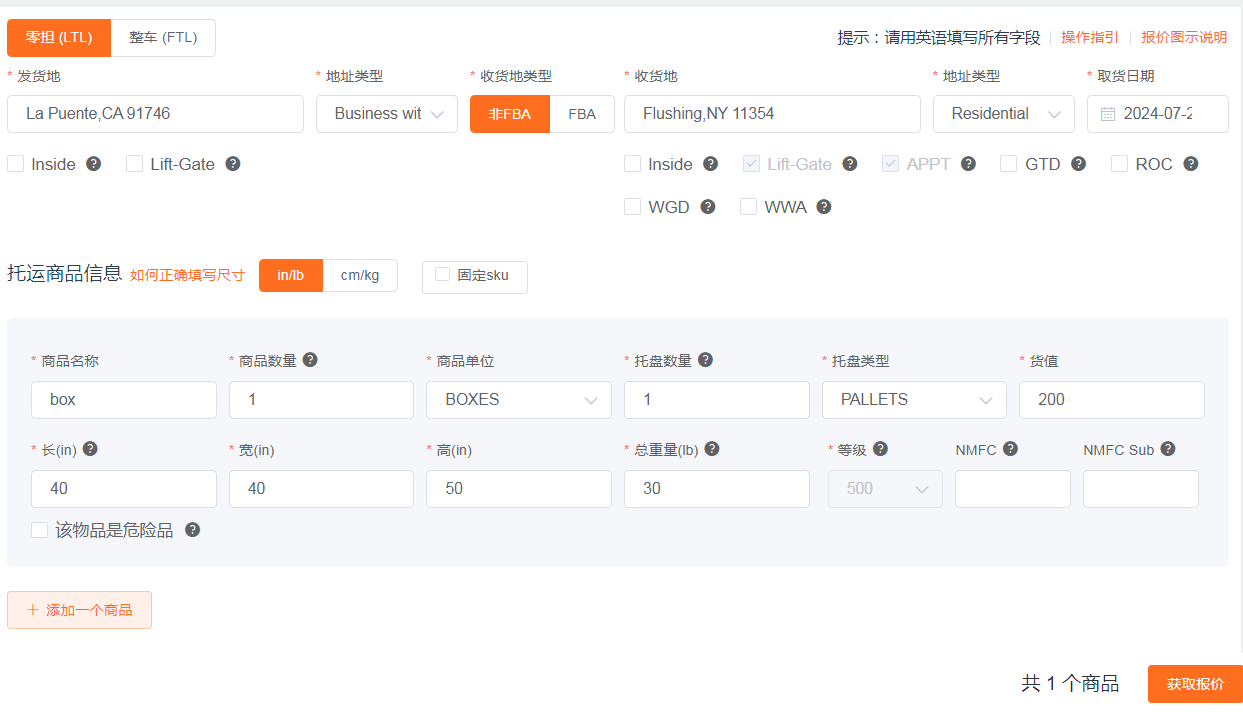Click calendar icon in 取货日期 field
This screenshot has width=1243, height=713.
[x=1108, y=114]
